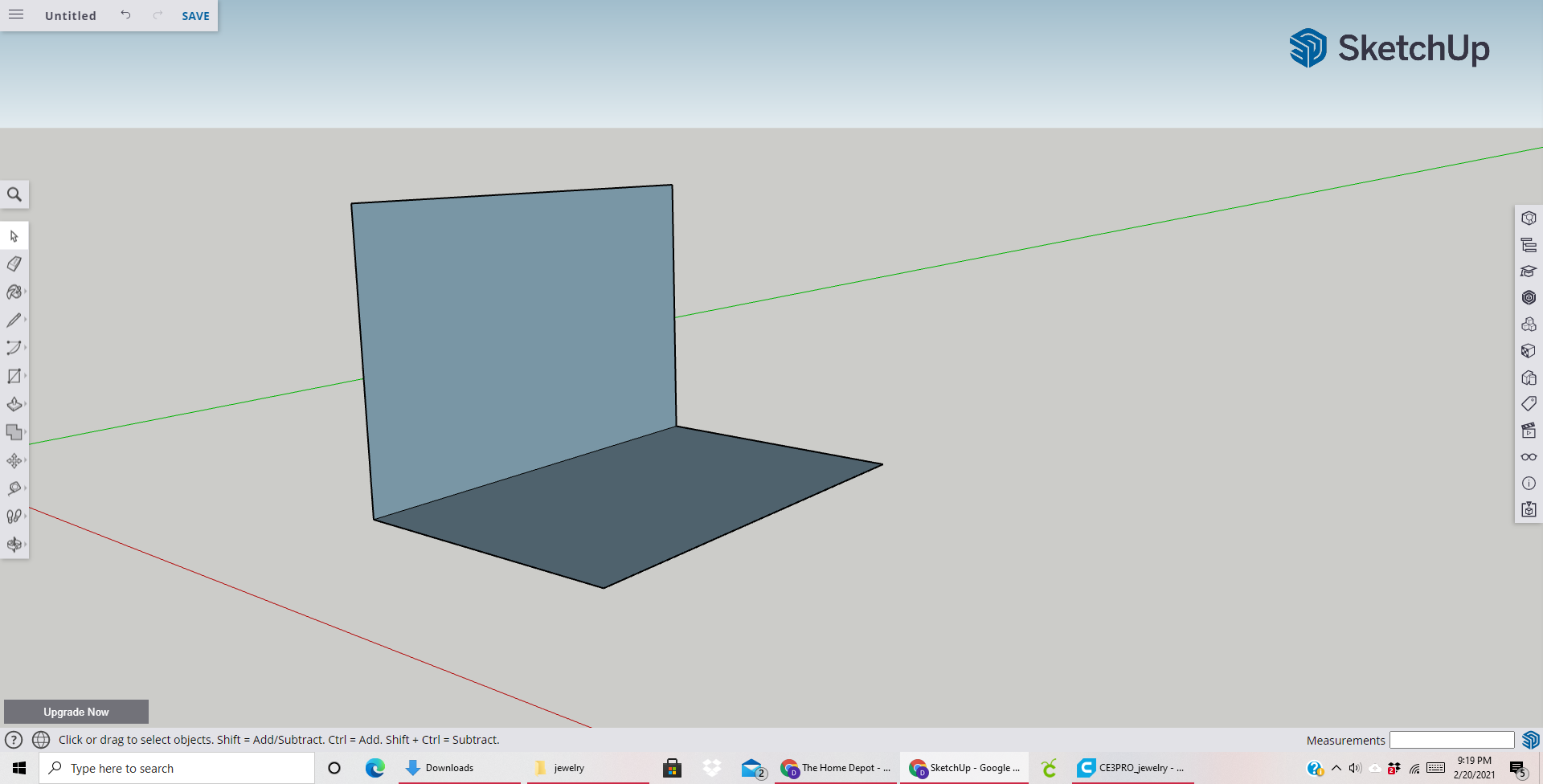Expand the Paint Bucket flyout options
The height and width of the screenshot is (784, 1543).
tap(23, 292)
